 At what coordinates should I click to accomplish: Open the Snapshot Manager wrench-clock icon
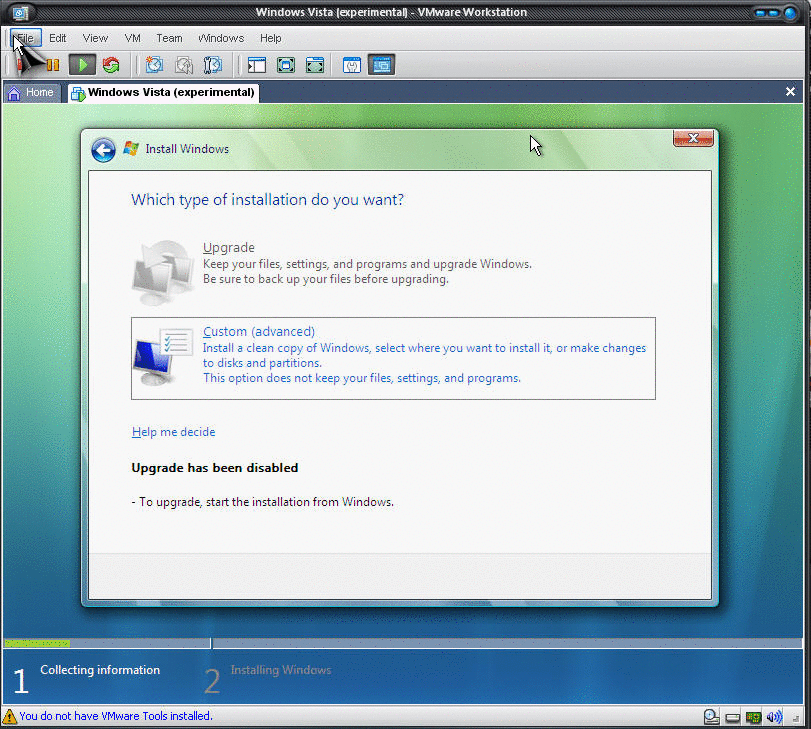click(x=213, y=65)
